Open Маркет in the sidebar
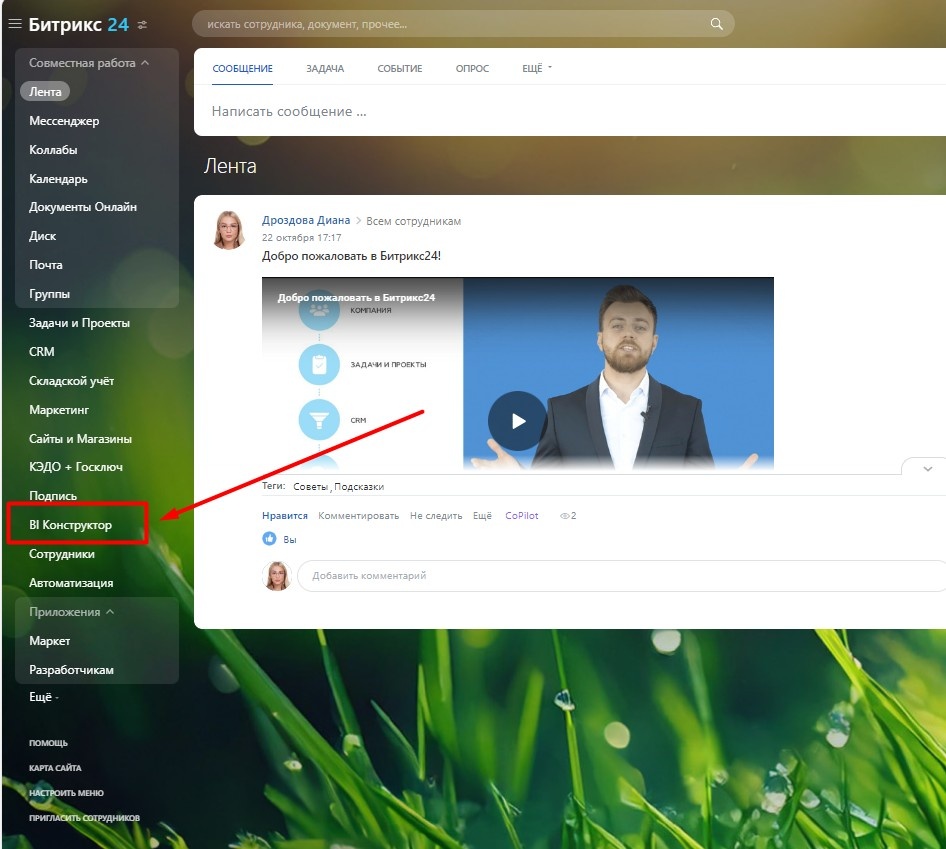 [49, 641]
